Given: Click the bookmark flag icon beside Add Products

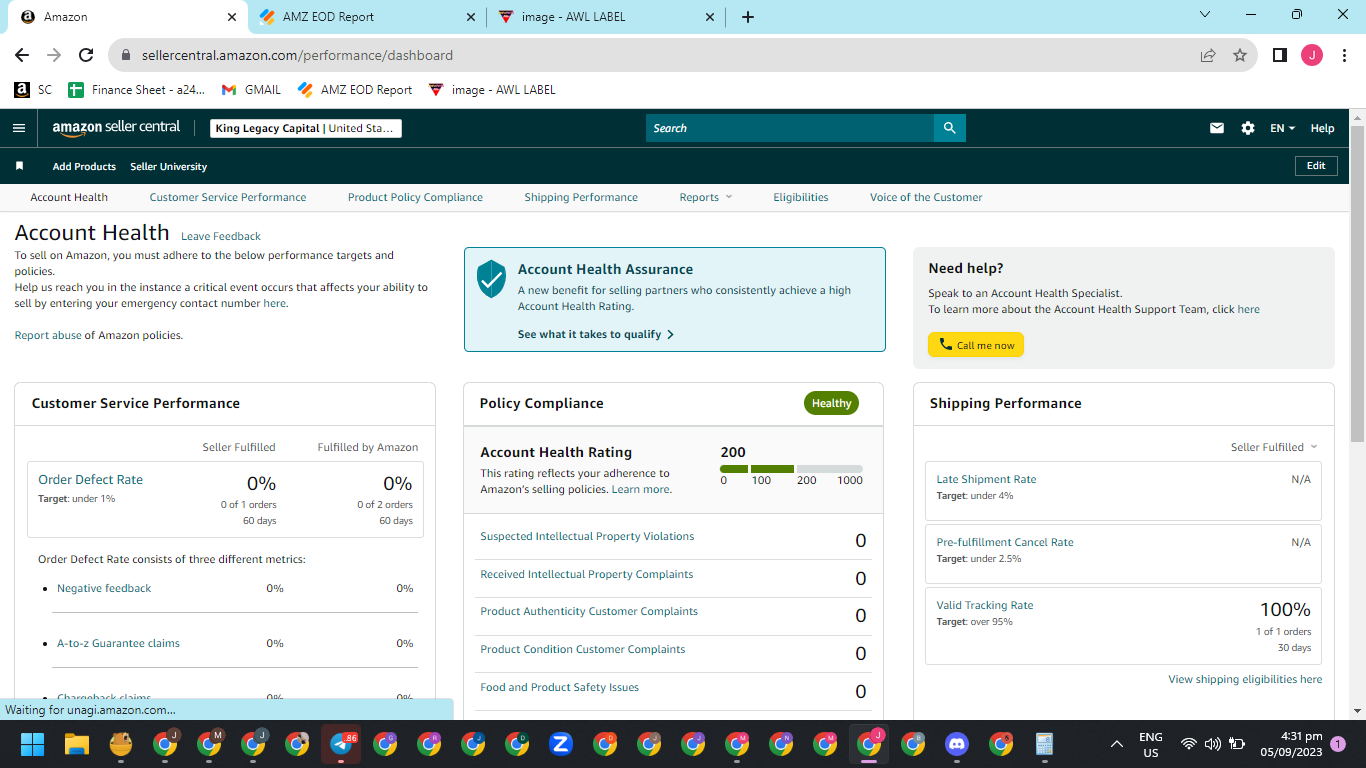Looking at the screenshot, I should [19, 166].
